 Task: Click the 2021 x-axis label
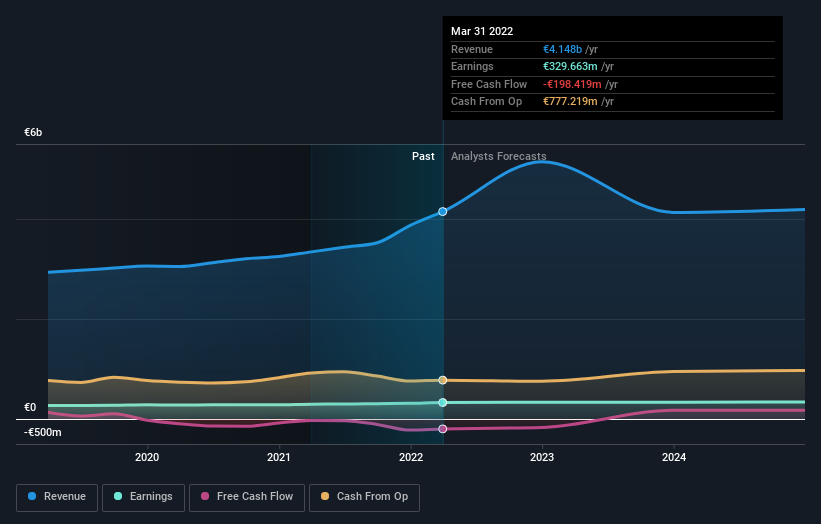[x=279, y=457]
